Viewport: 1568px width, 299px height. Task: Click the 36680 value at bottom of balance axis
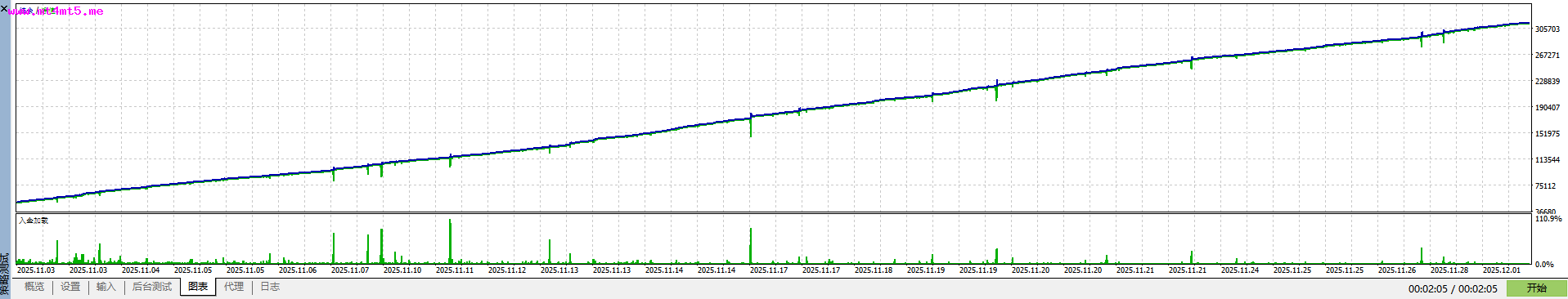click(x=1546, y=211)
